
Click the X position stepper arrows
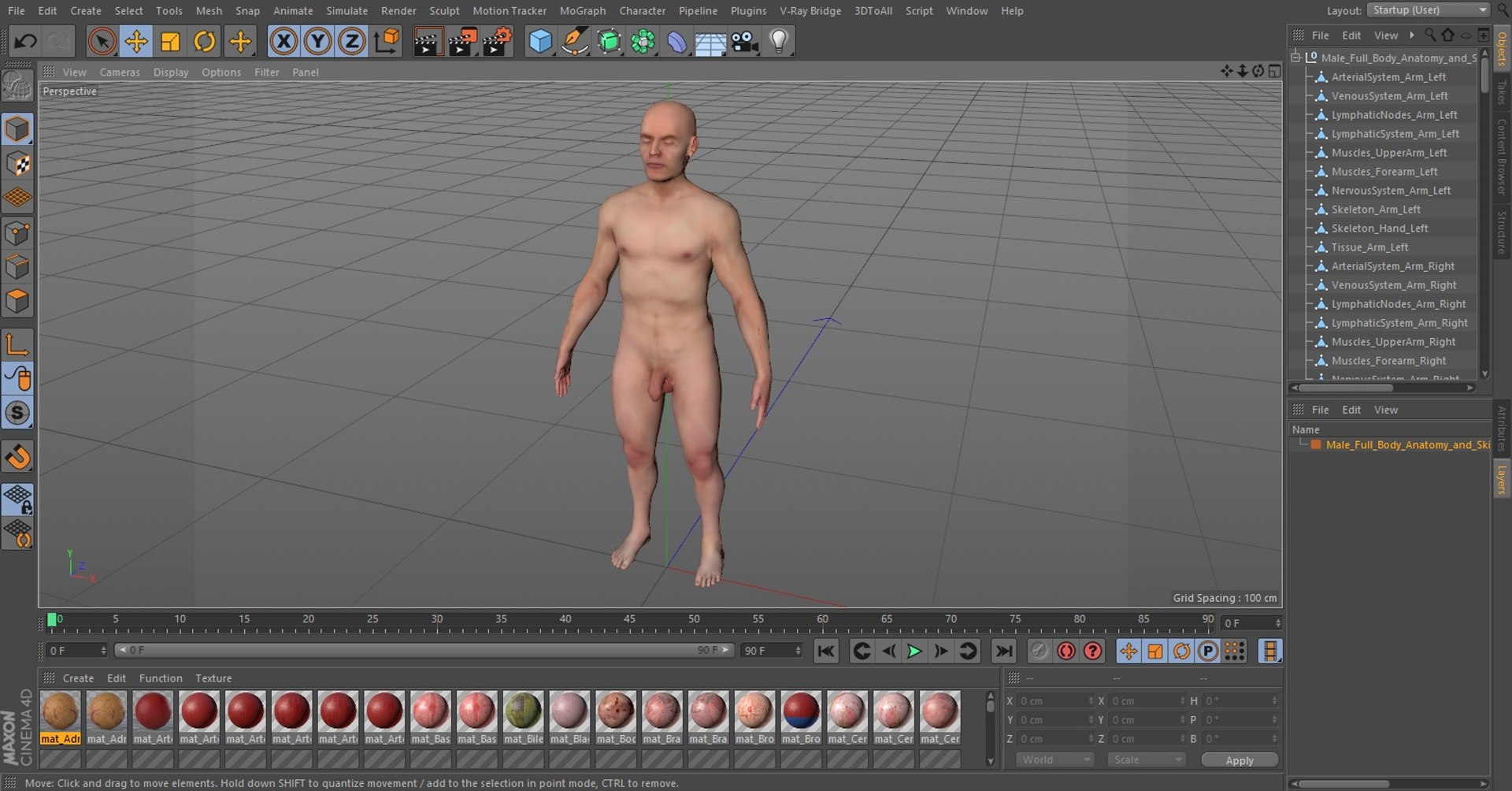(x=1091, y=700)
